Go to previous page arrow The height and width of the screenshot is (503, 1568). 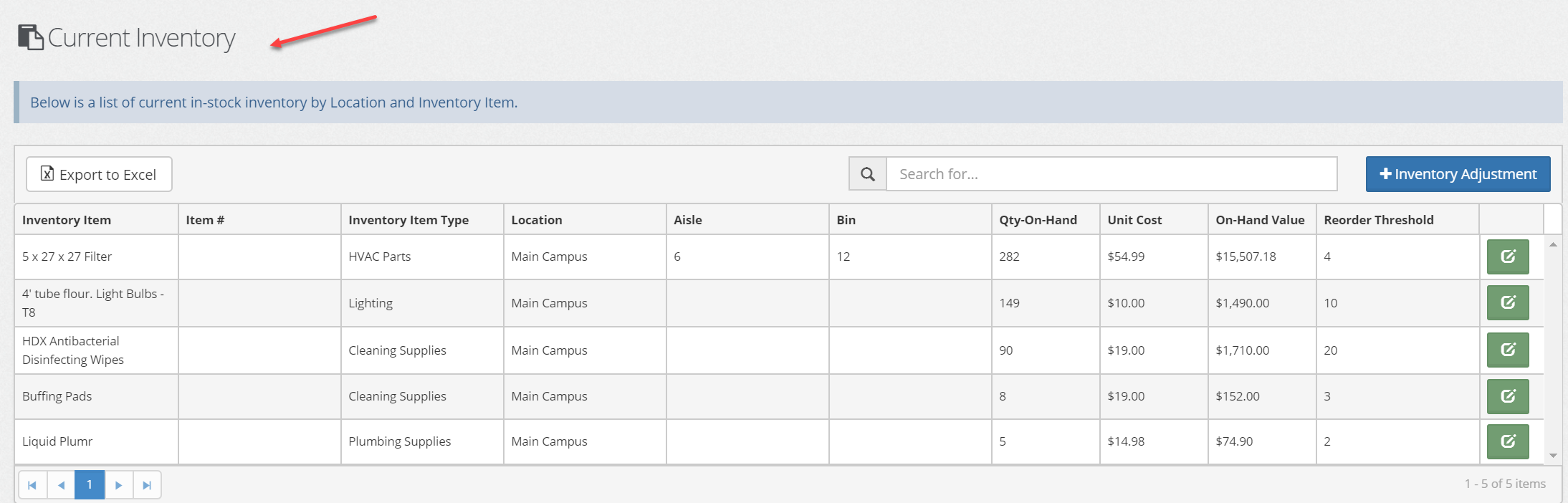coord(61,485)
